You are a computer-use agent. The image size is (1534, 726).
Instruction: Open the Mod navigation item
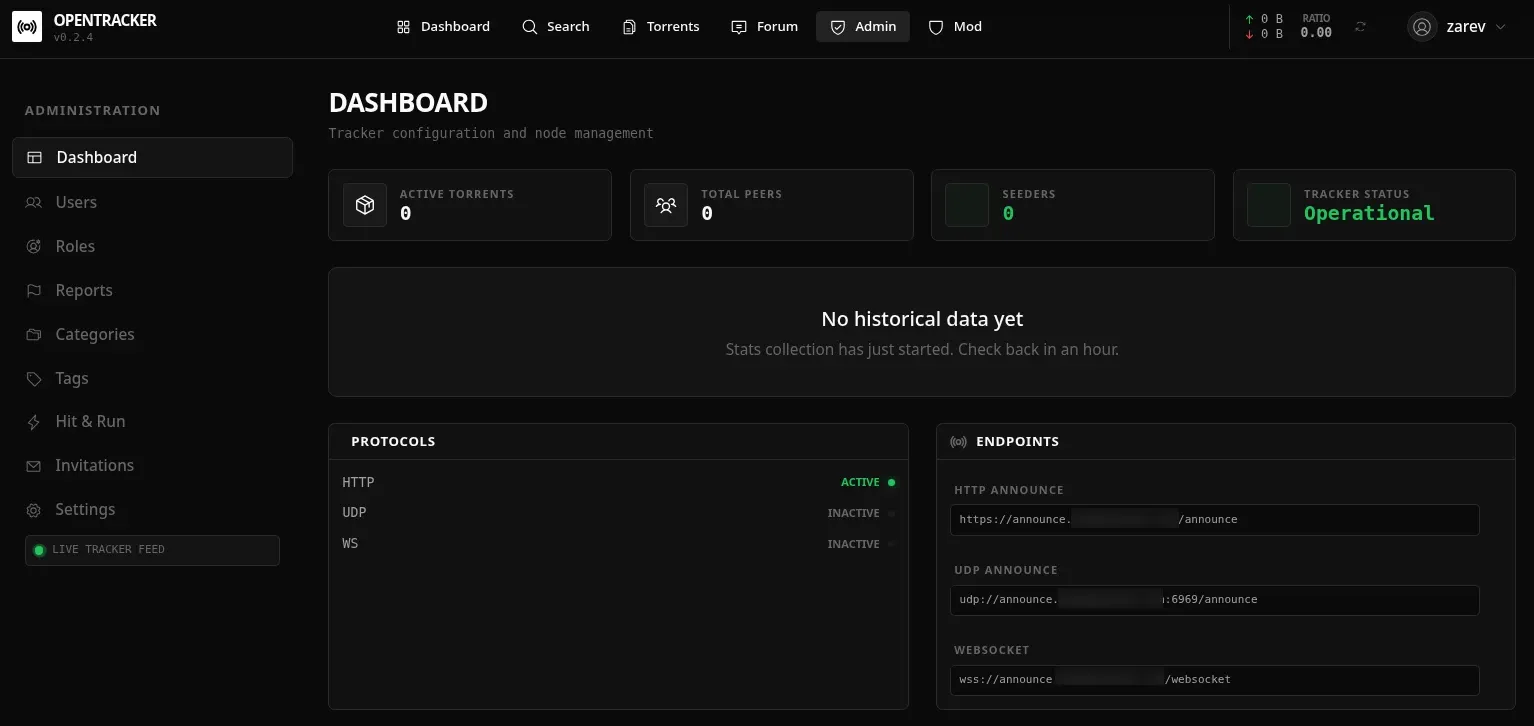pos(955,27)
